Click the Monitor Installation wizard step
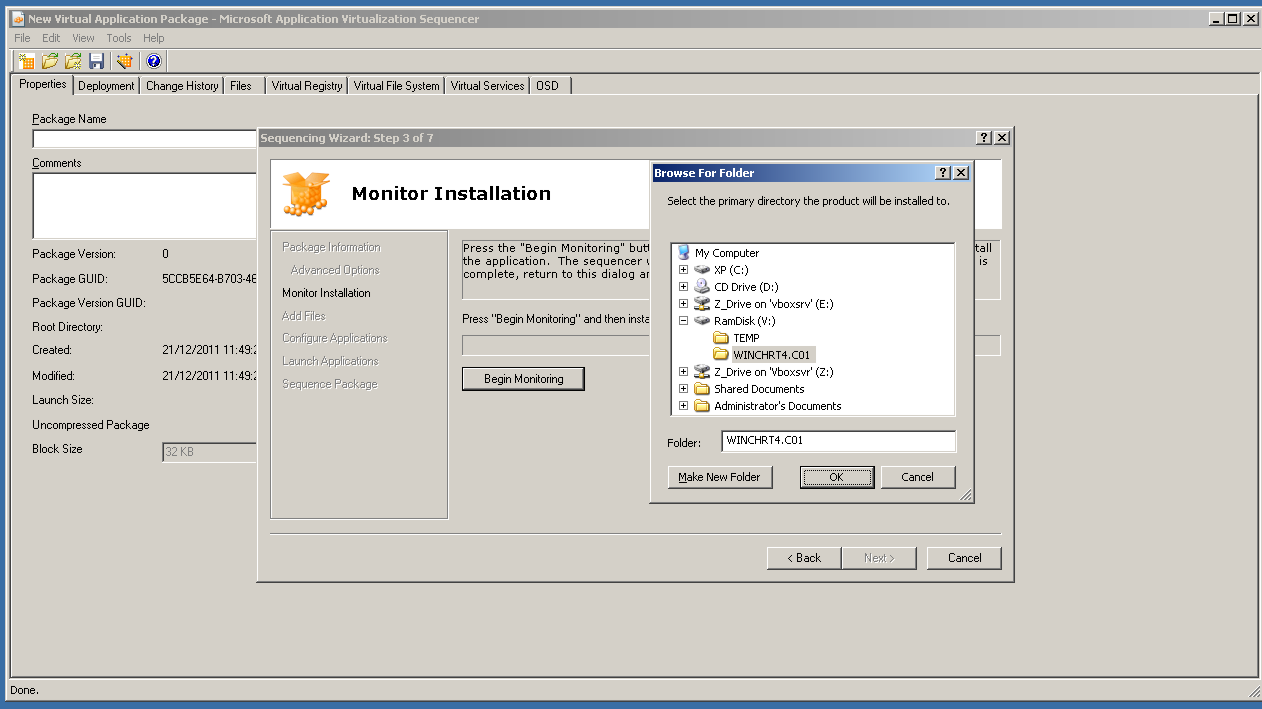 [326, 293]
